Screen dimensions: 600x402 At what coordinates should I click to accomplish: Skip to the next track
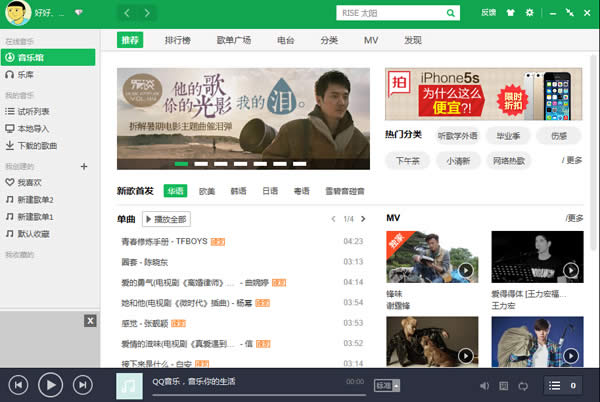click(82, 384)
